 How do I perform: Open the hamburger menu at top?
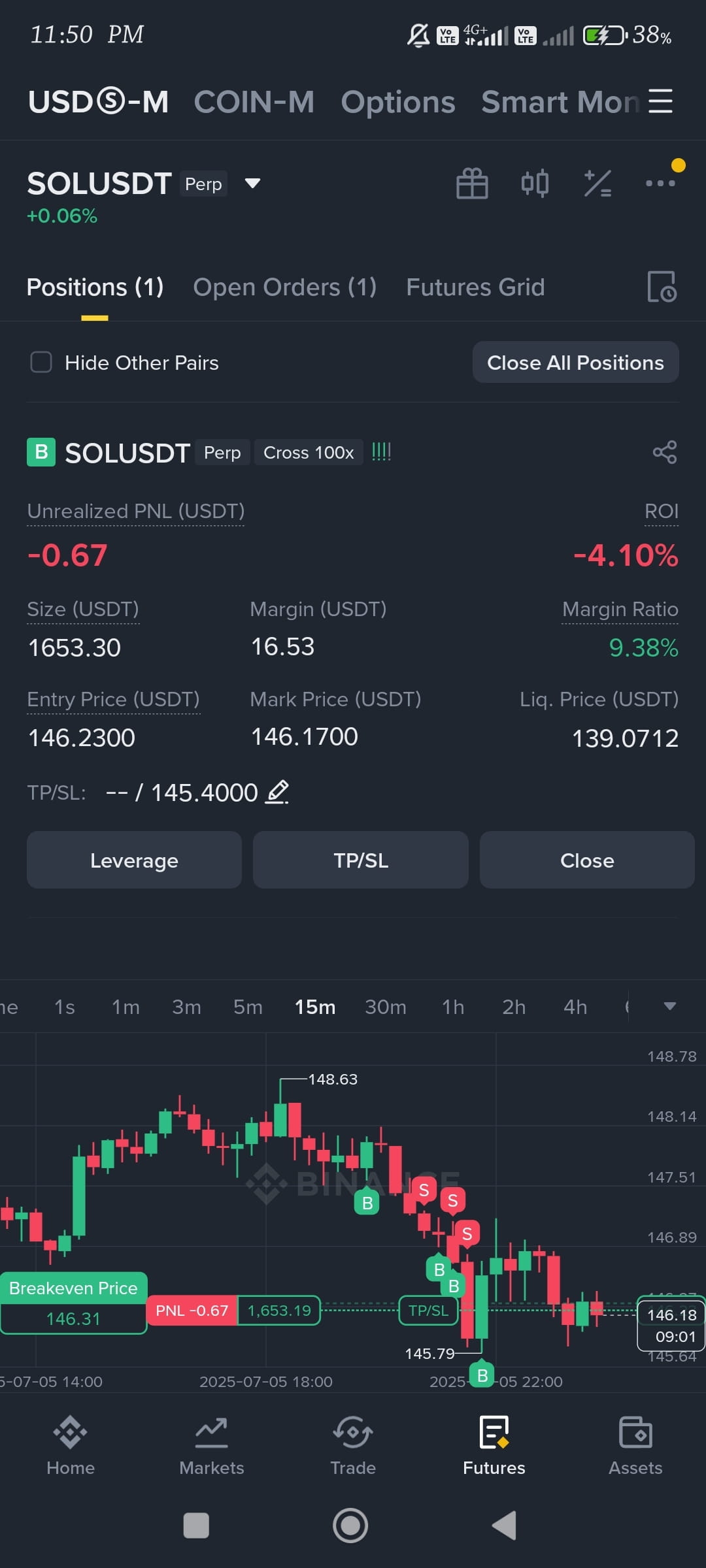click(660, 101)
